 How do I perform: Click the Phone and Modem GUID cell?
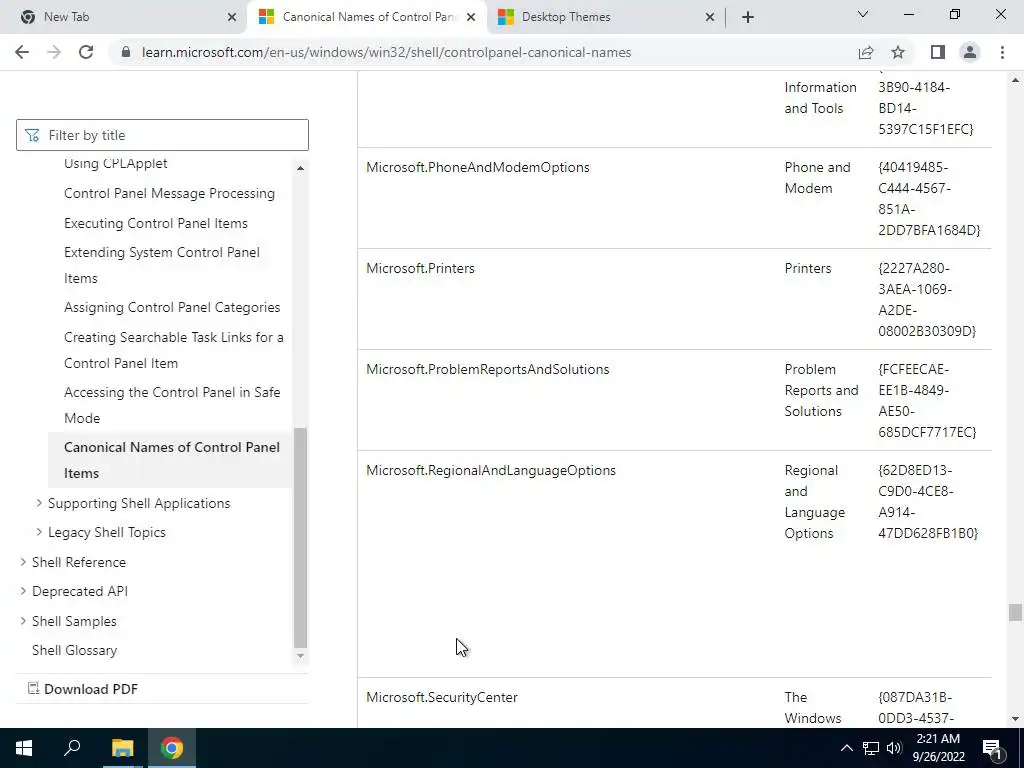929,199
